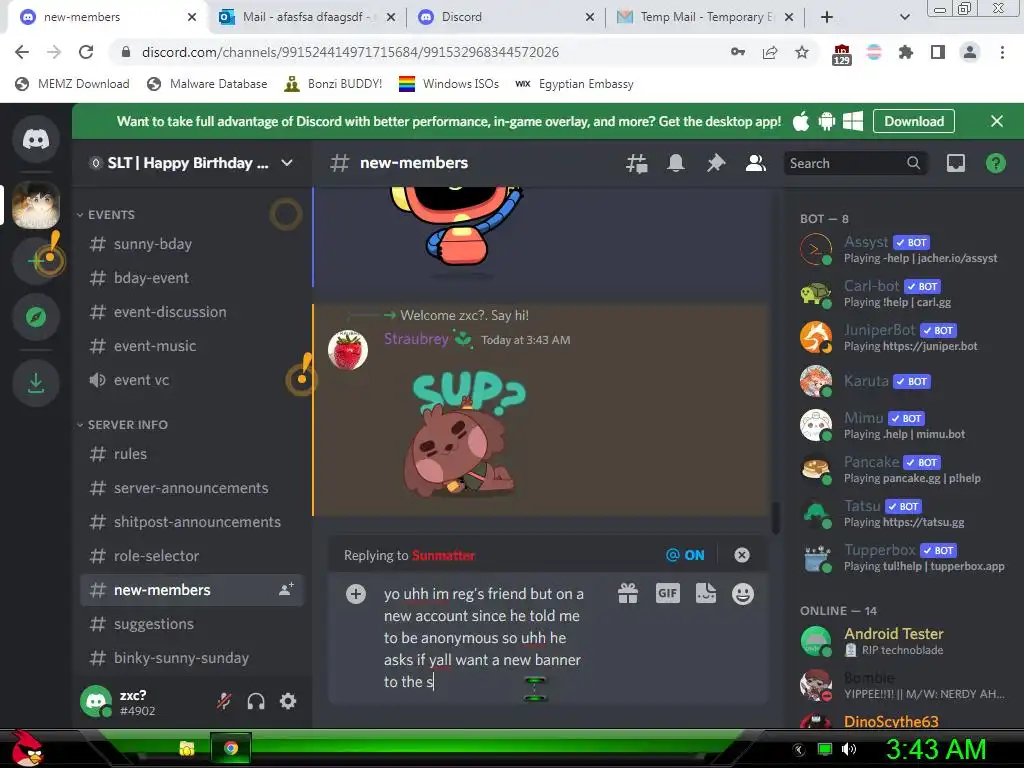1024x768 pixels.
Task: Switch to the Discord browser tab
Action: pos(506,17)
